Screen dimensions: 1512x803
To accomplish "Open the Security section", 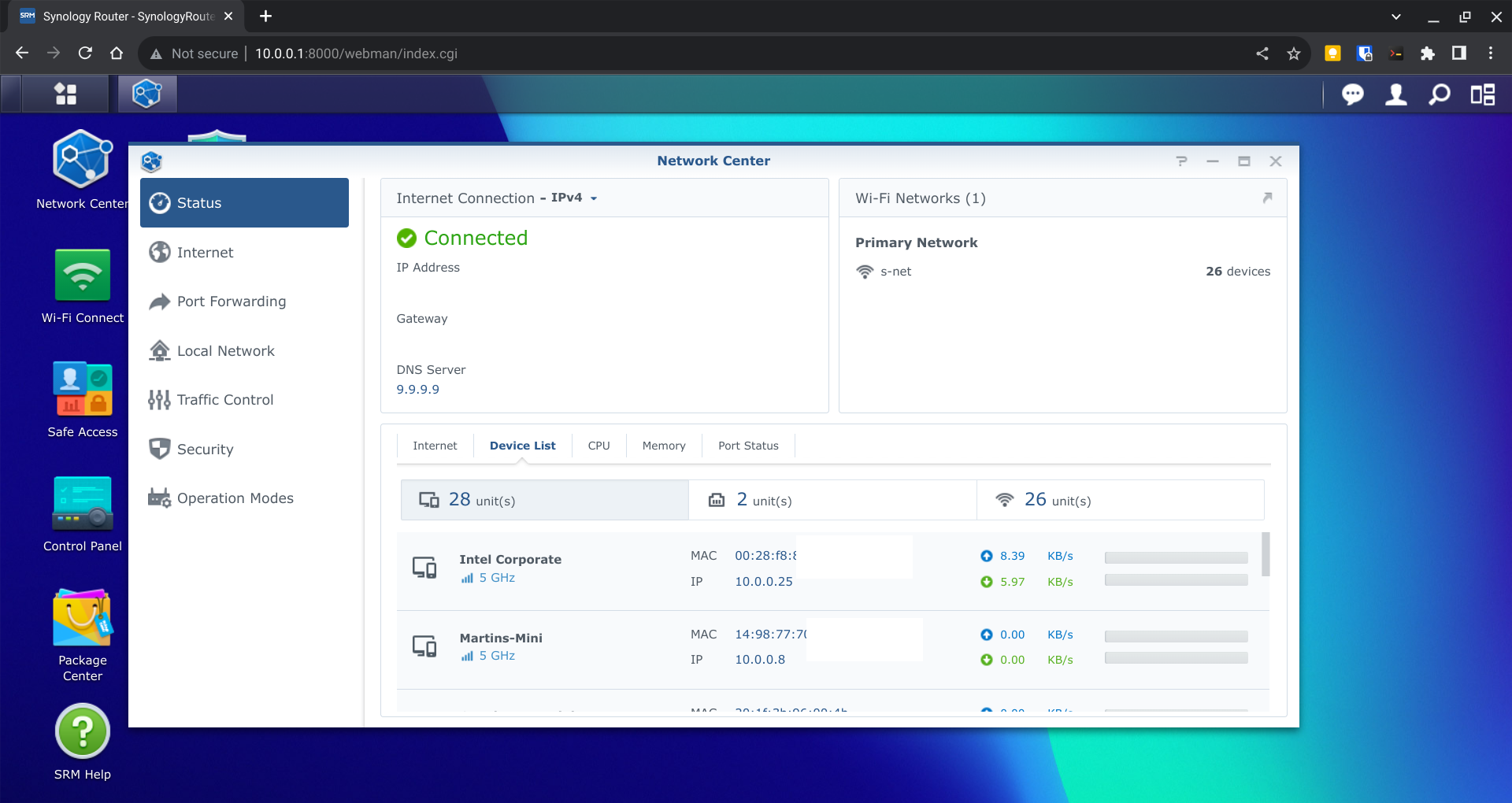I will (x=244, y=449).
